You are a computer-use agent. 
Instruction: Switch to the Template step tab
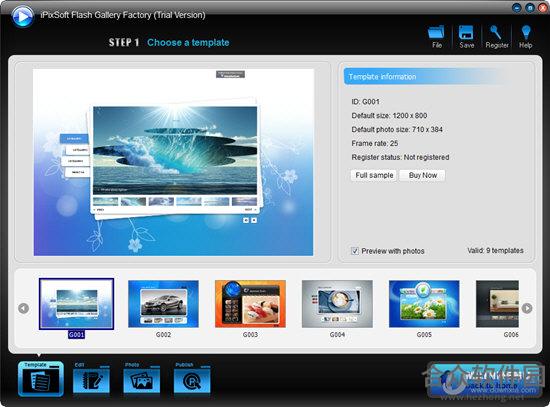pos(41,379)
